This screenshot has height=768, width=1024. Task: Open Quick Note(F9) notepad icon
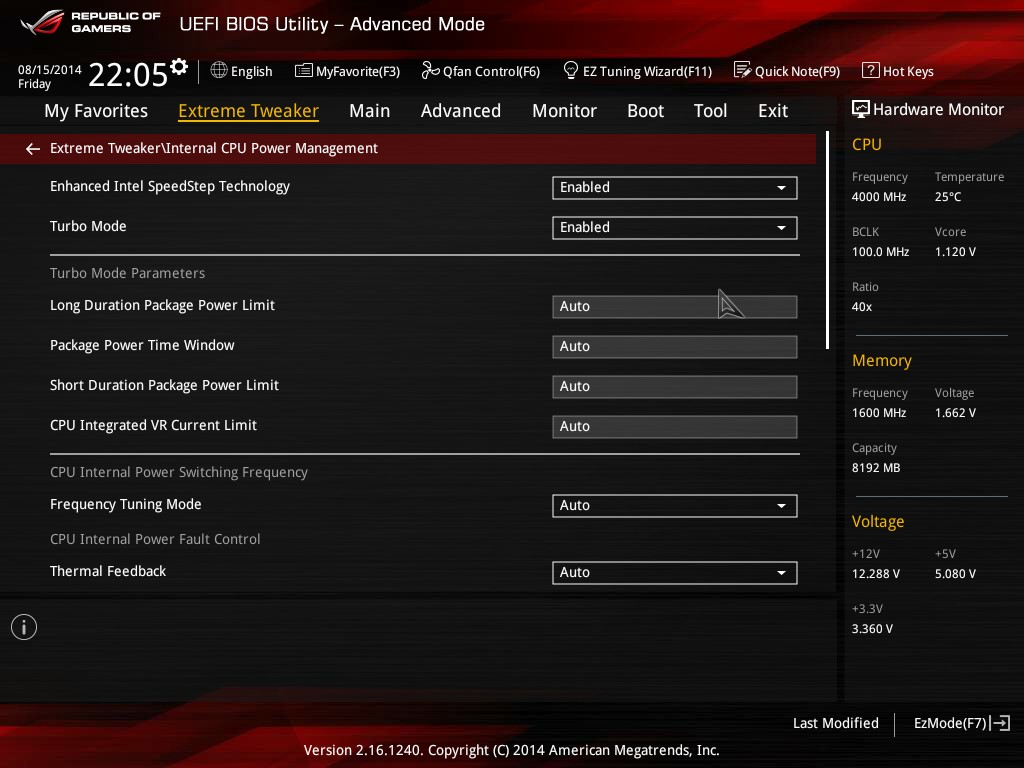coord(743,70)
